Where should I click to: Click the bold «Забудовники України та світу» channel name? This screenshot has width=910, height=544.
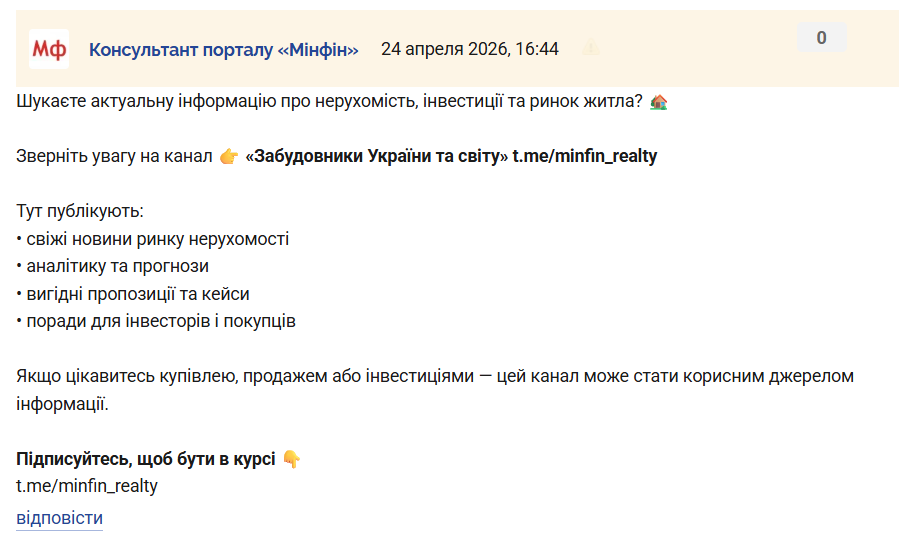[x=376, y=157]
